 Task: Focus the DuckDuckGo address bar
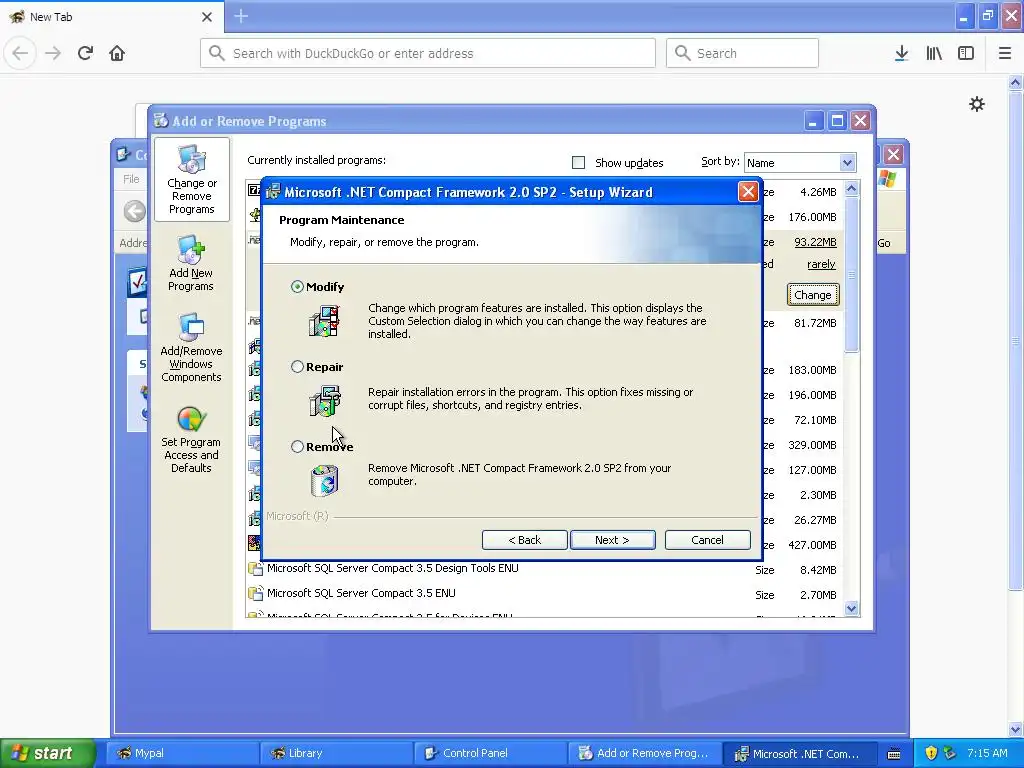click(x=428, y=53)
